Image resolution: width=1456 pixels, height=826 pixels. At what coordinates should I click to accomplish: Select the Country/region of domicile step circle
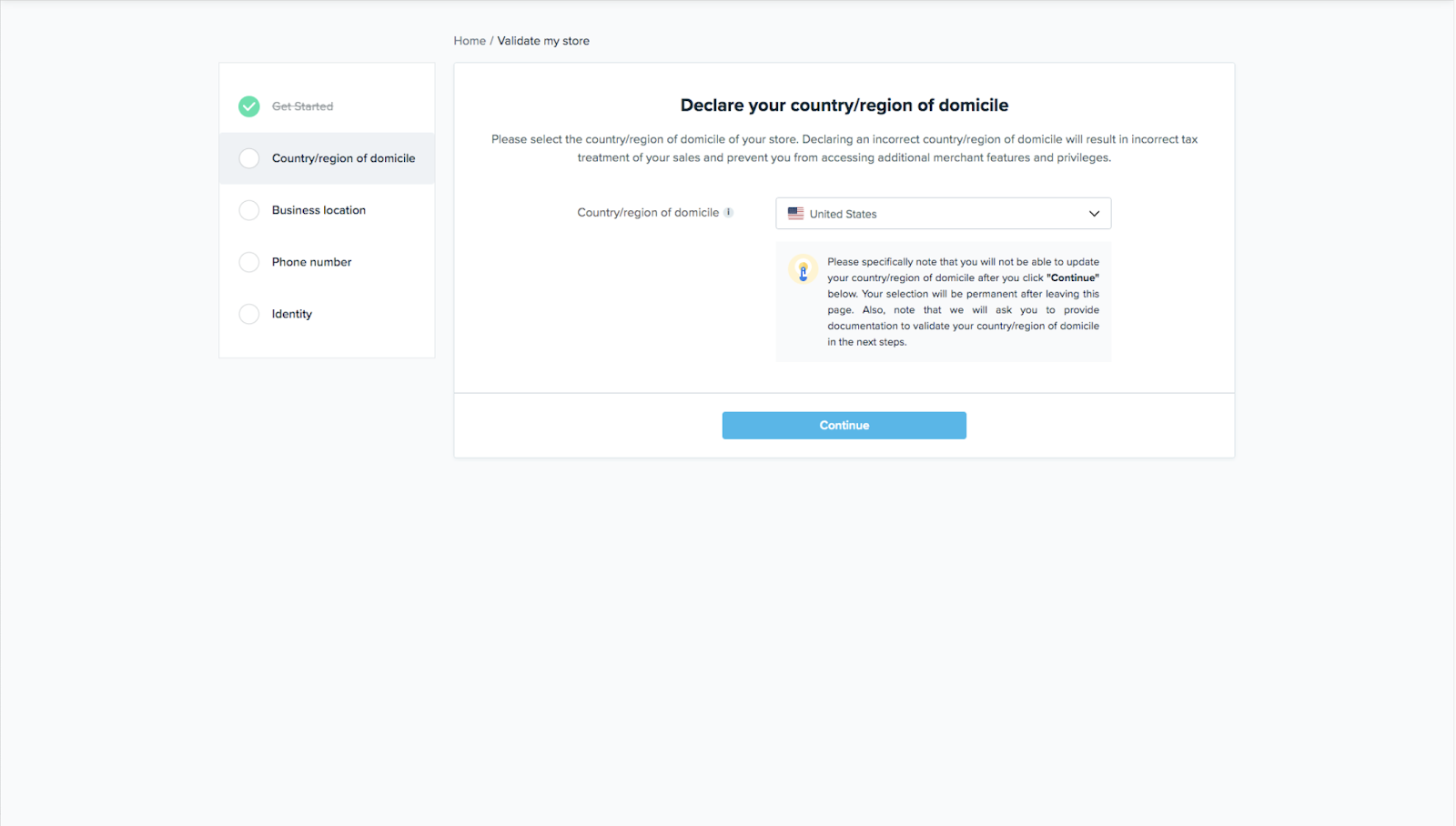(248, 158)
